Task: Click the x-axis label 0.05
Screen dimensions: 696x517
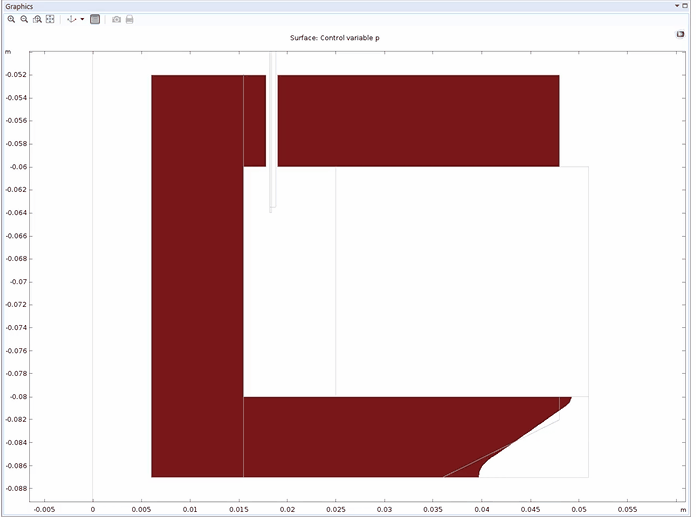Action: click(579, 509)
